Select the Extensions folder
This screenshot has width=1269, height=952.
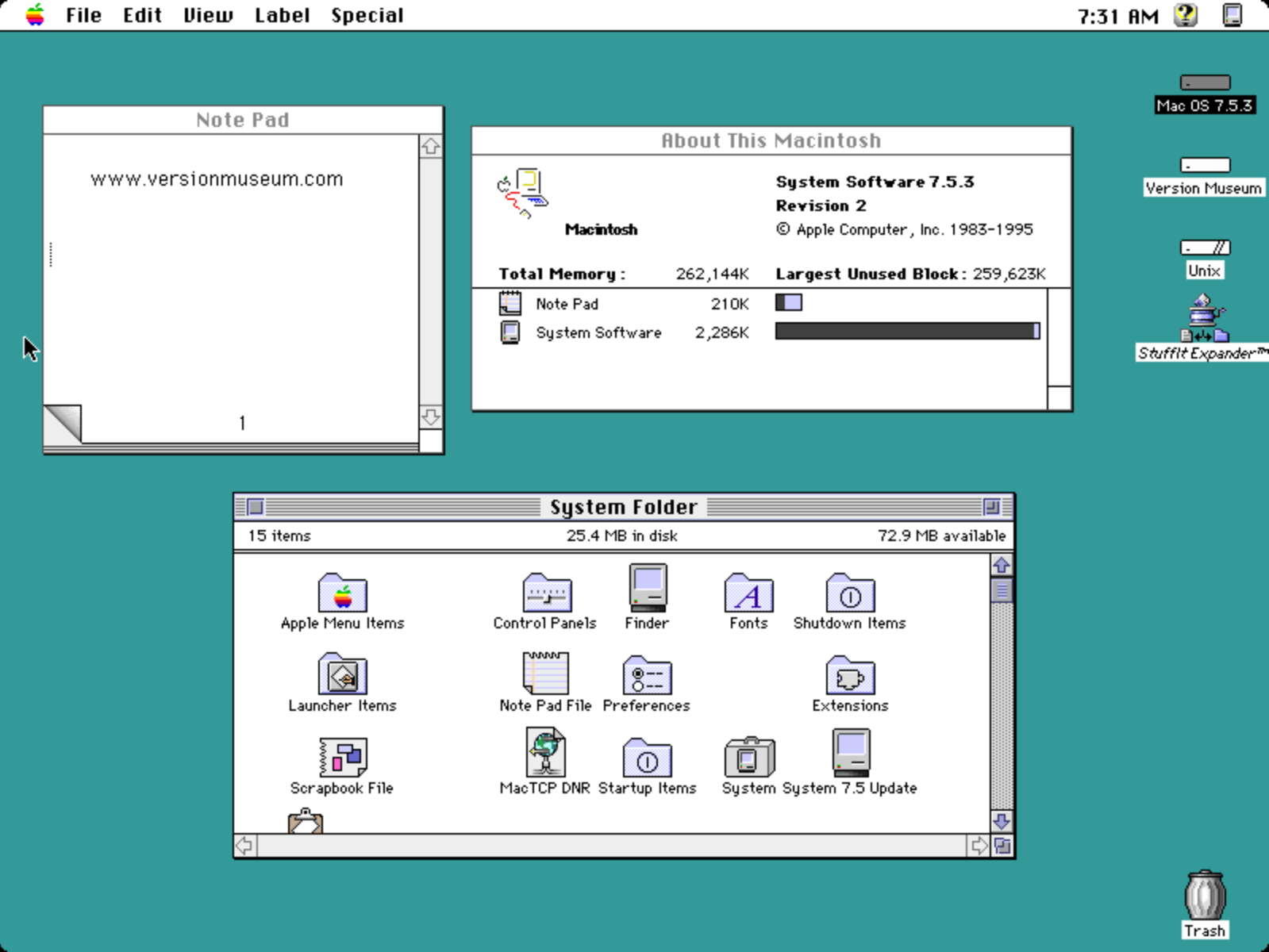coord(850,675)
